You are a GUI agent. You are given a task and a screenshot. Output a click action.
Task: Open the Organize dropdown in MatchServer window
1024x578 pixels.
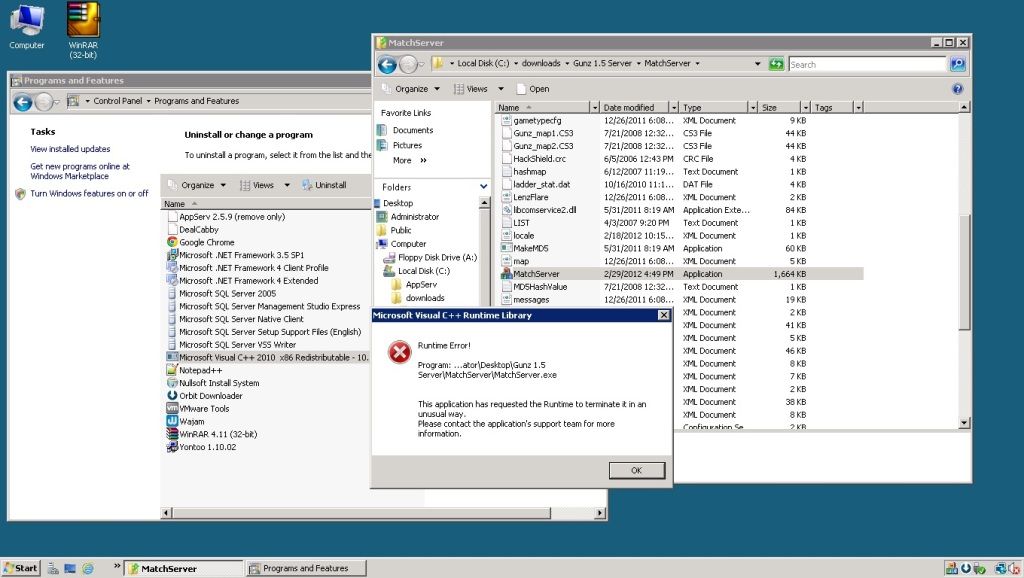coord(411,89)
